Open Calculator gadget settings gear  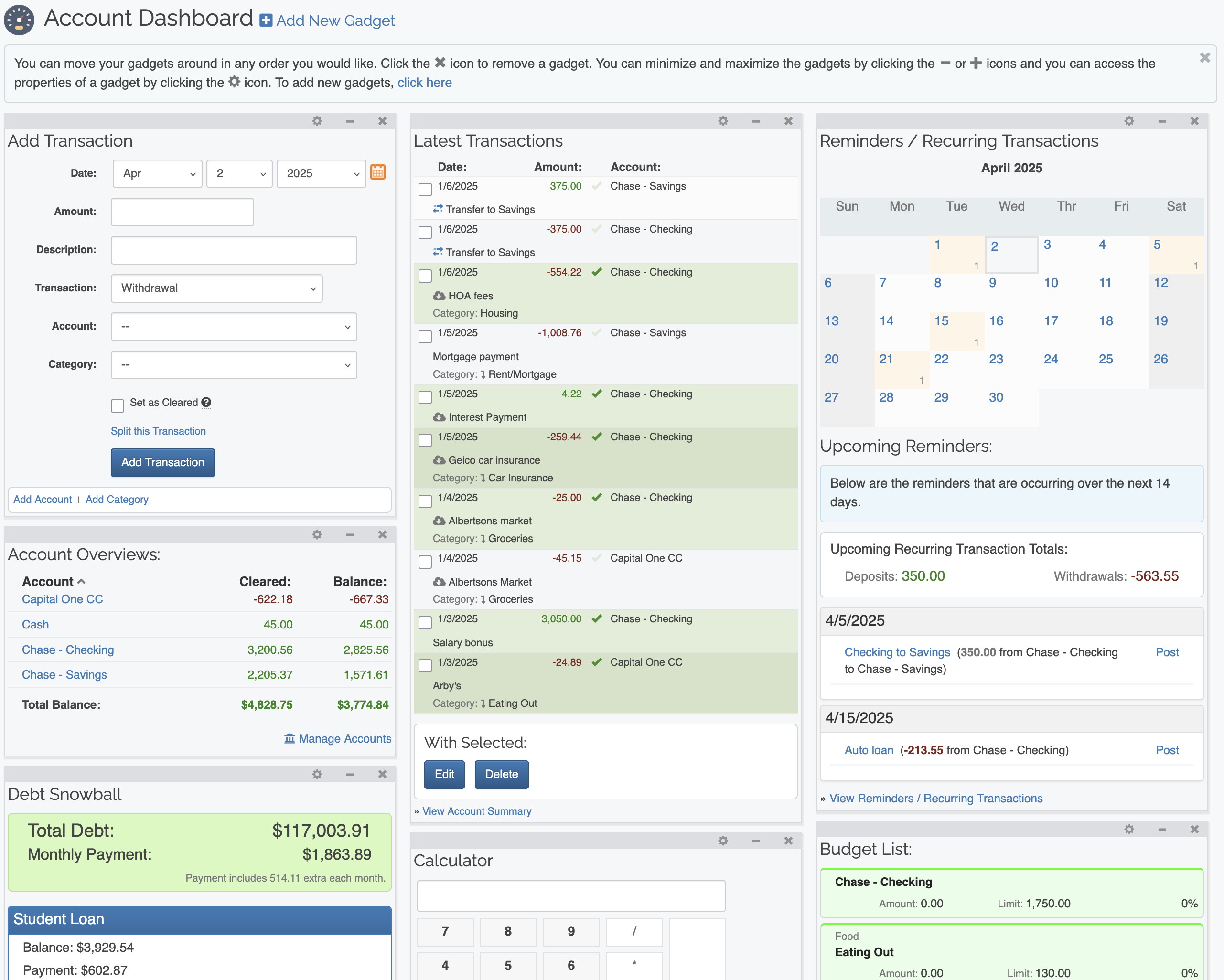tap(723, 841)
